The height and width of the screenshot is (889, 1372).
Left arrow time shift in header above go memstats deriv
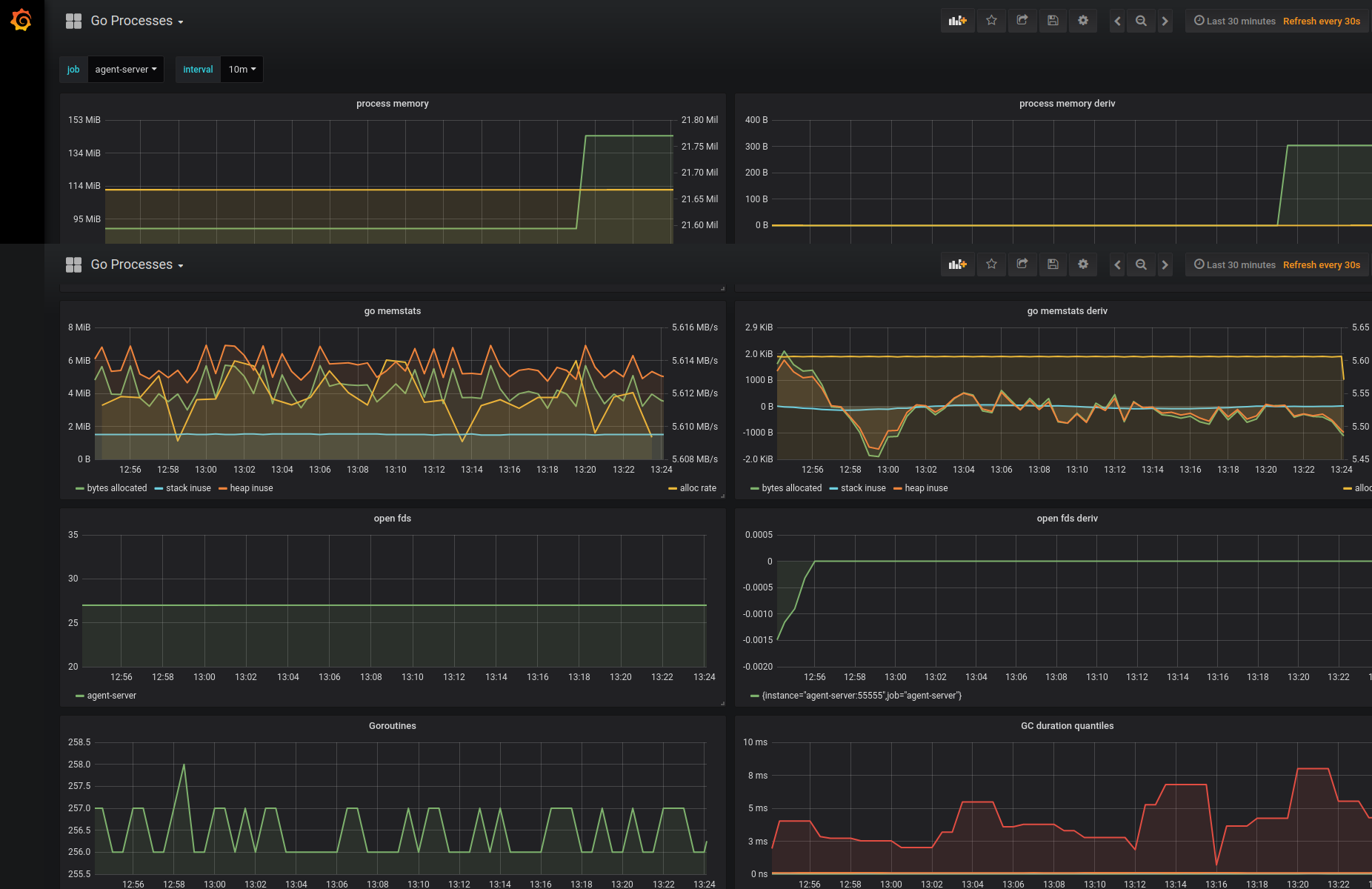pyautogui.click(x=1117, y=264)
